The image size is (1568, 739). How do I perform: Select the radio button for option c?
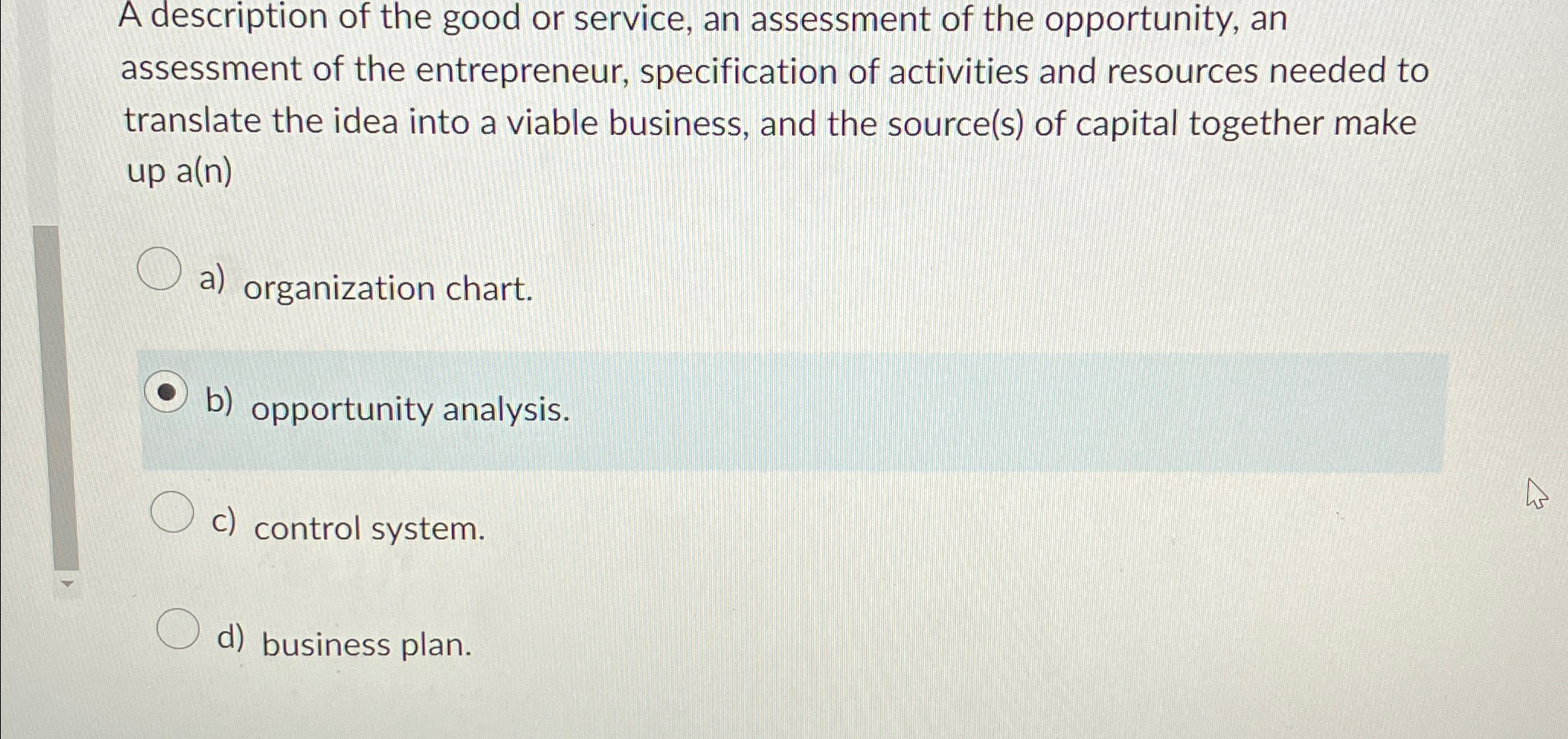point(174,512)
